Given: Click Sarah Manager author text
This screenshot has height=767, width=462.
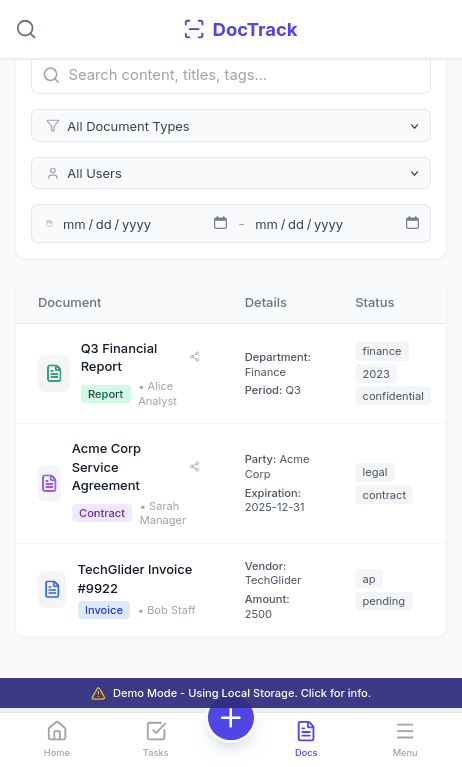Looking at the screenshot, I should click(x=163, y=513).
